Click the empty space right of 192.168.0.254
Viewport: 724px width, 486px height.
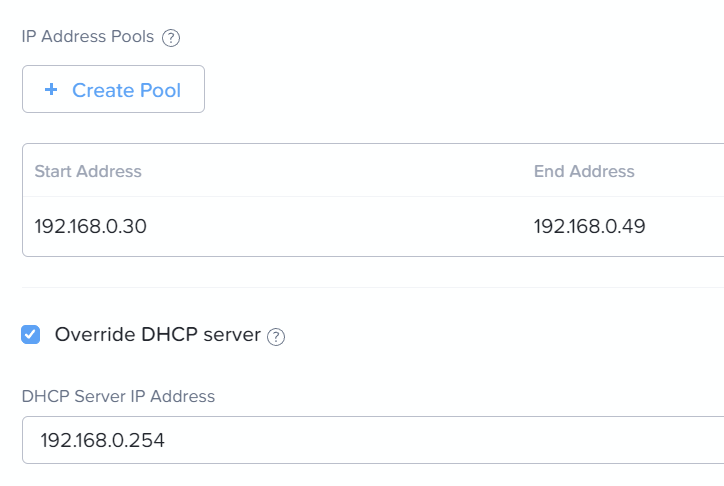[443, 440]
